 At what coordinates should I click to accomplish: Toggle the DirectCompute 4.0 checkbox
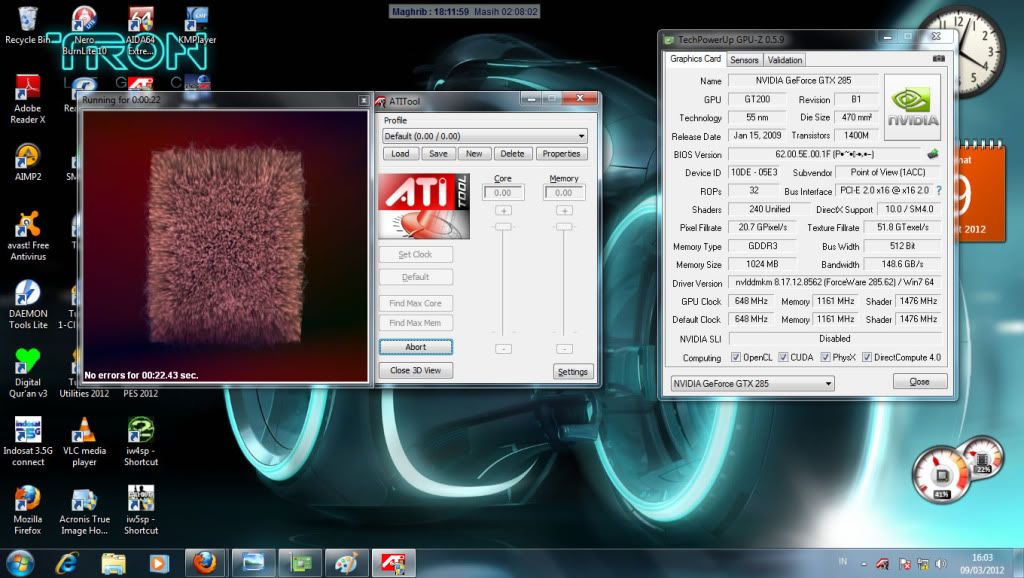(x=867, y=357)
